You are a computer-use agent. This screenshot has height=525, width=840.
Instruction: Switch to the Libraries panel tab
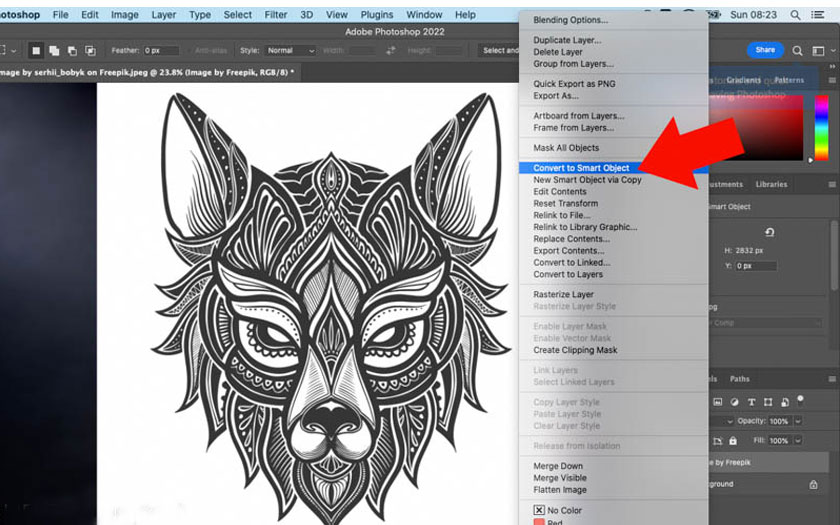click(771, 184)
